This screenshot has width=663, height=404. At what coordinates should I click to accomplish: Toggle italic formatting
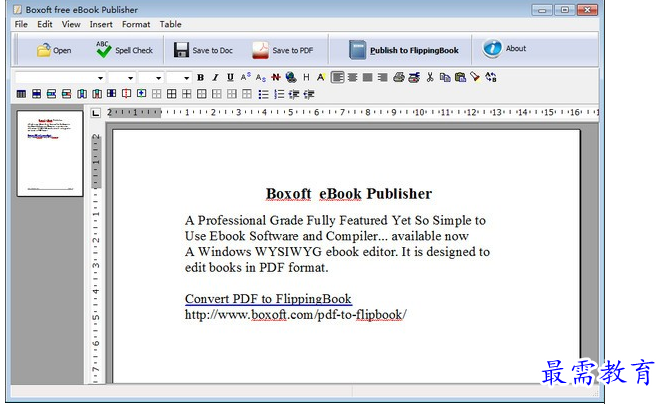[215, 77]
